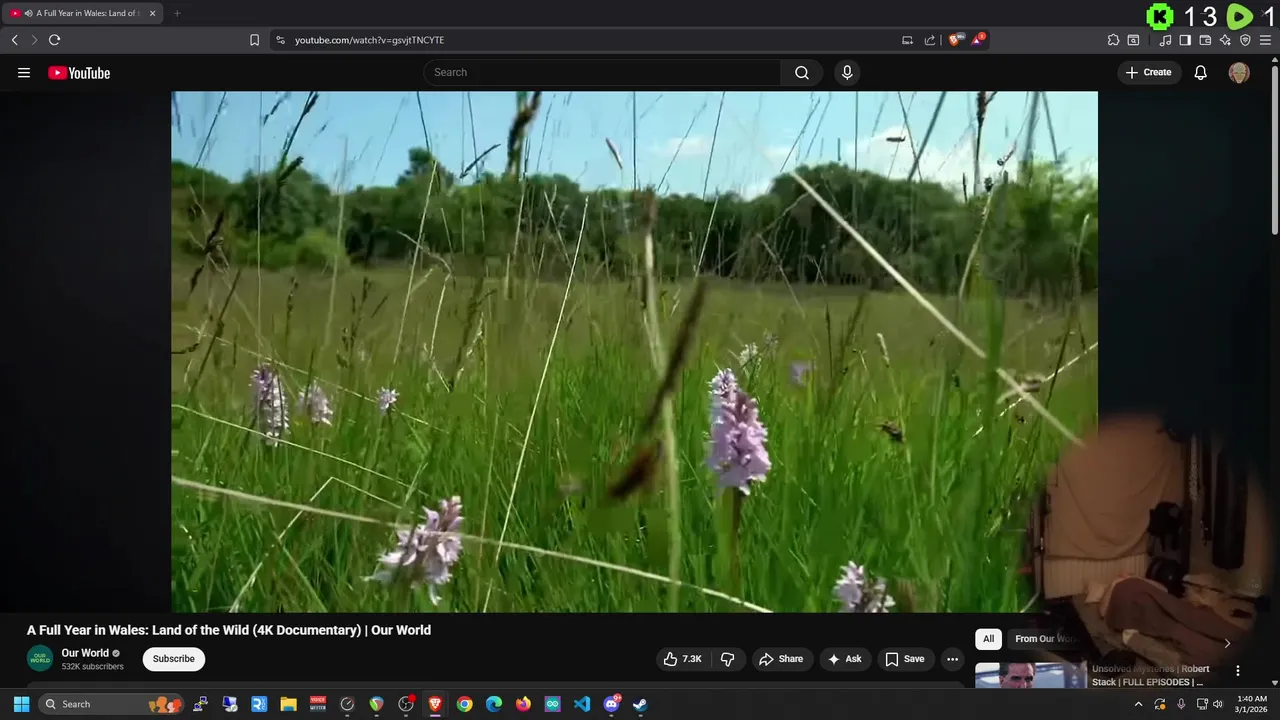
Task: Open Brave Wallet icon
Action: (1205, 40)
